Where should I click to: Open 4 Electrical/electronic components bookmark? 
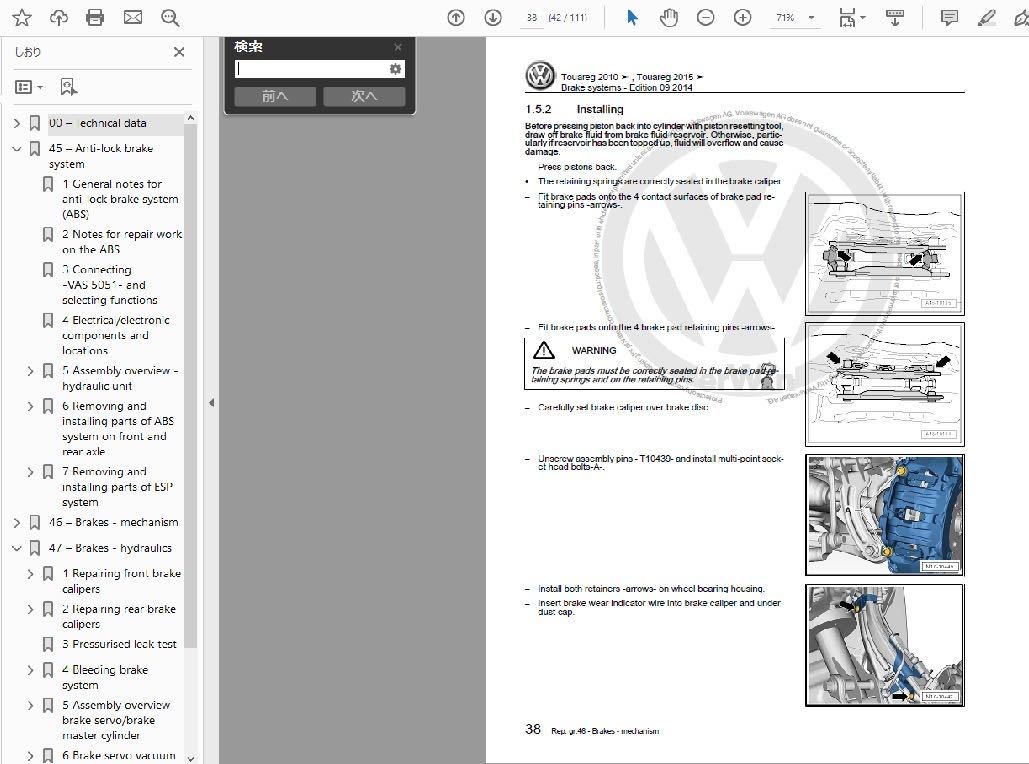pyautogui.click(x=116, y=335)
